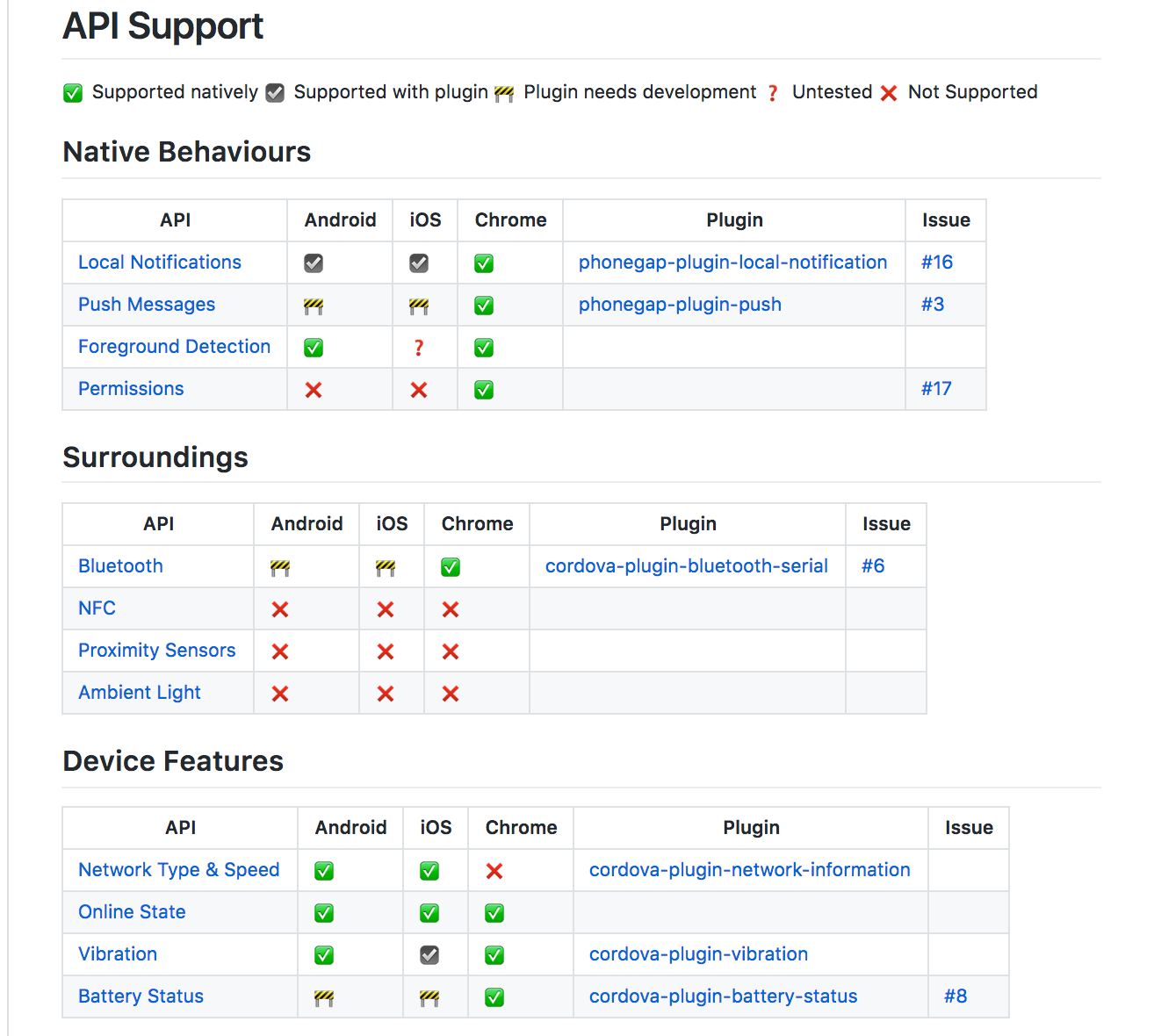Click the iOS grey check for Vibration
Viewport: 1154px width, 1036px height.
click(x=429, y=955)
